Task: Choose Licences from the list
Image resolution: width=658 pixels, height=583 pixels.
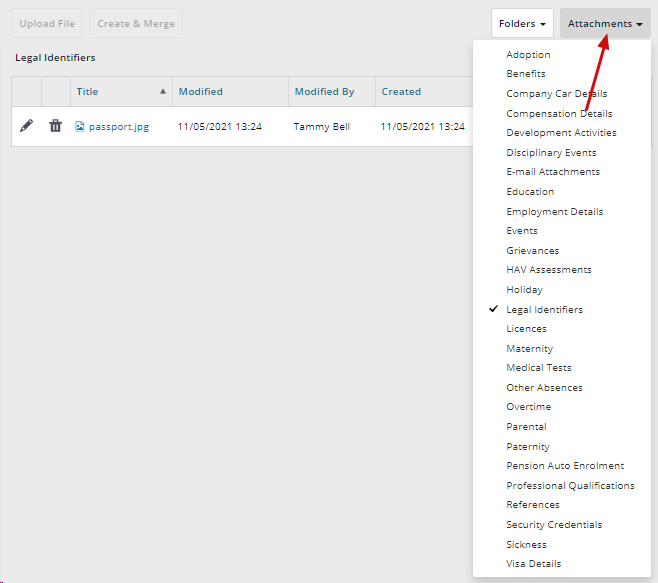Action: tap(526, 329)
